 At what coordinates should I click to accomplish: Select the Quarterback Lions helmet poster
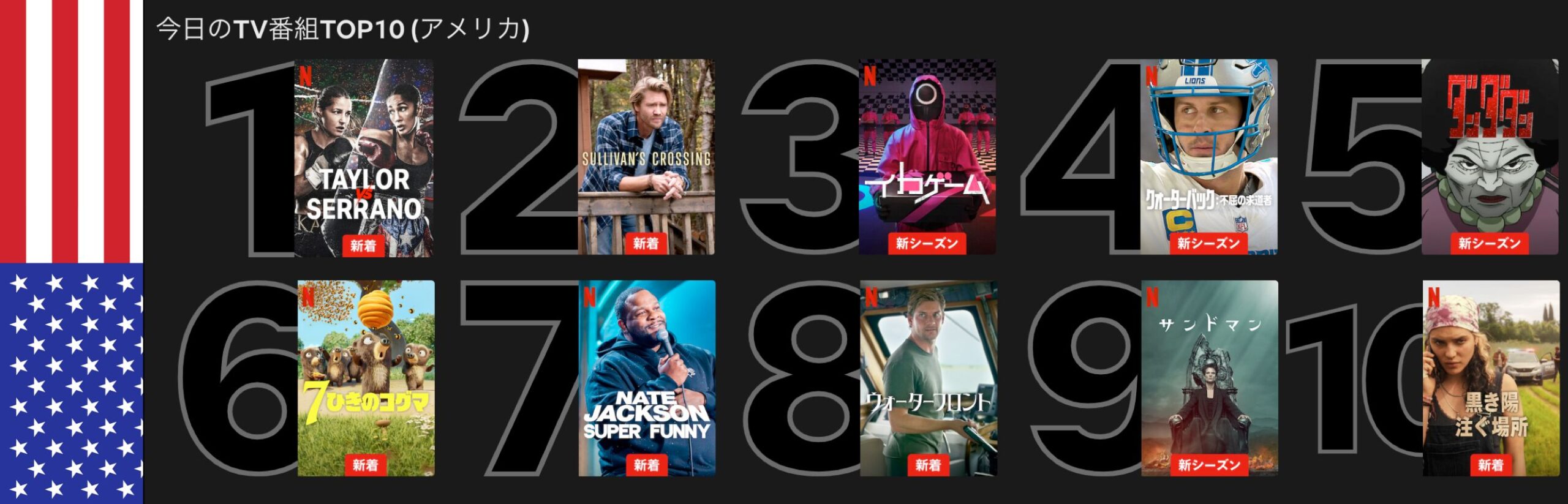pos(1209,157)
